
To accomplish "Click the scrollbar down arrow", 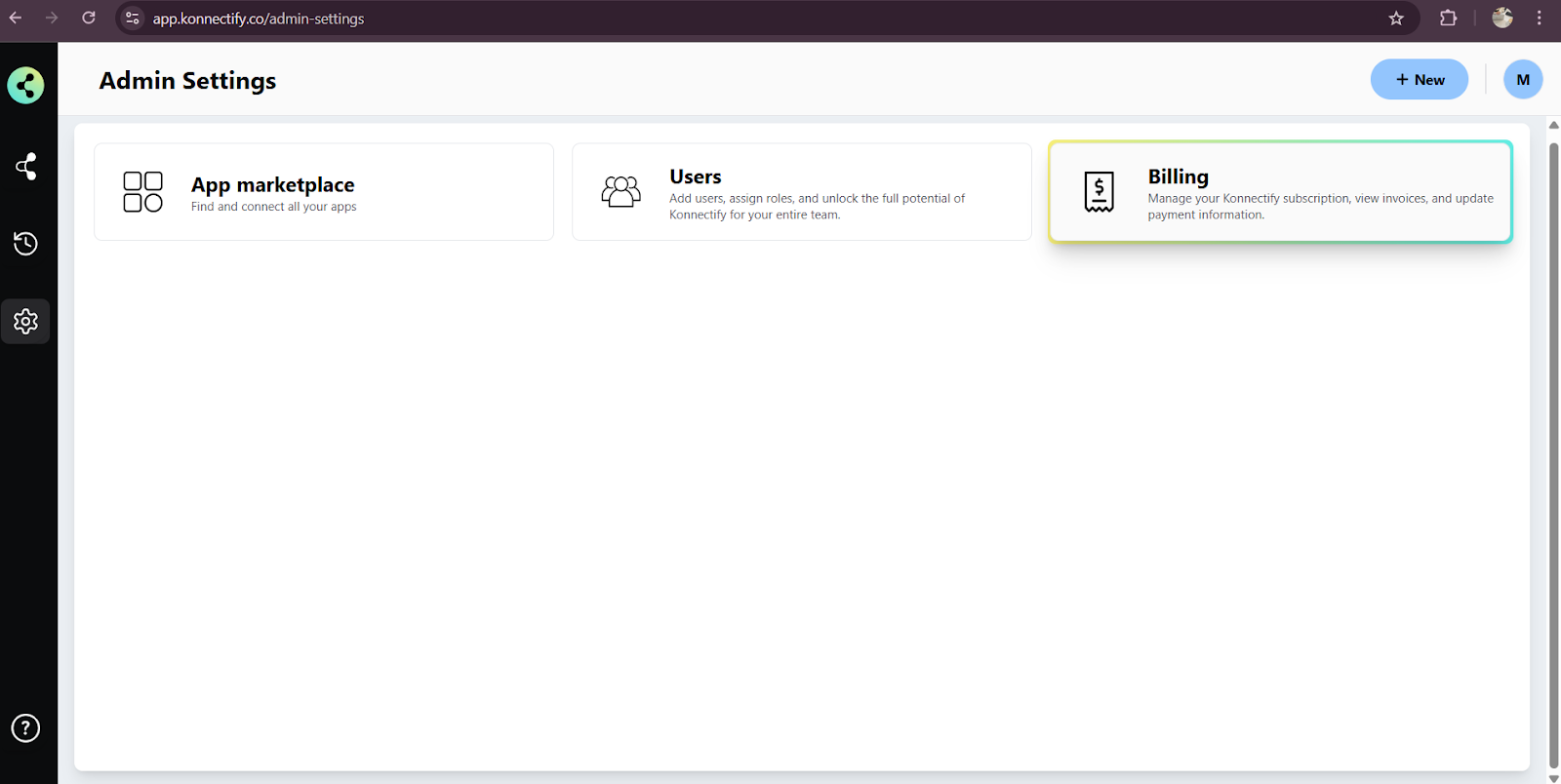I will click(1554, 778).
